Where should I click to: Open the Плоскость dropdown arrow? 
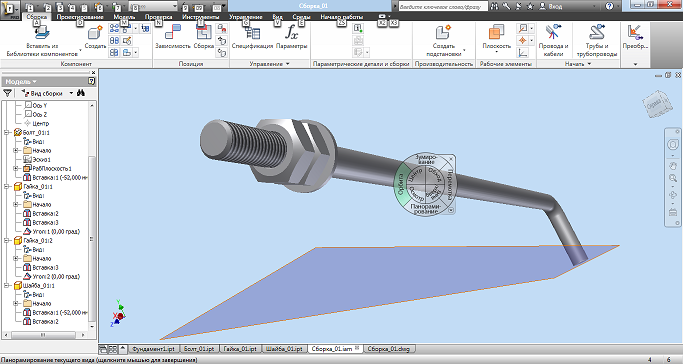(496, 52)
